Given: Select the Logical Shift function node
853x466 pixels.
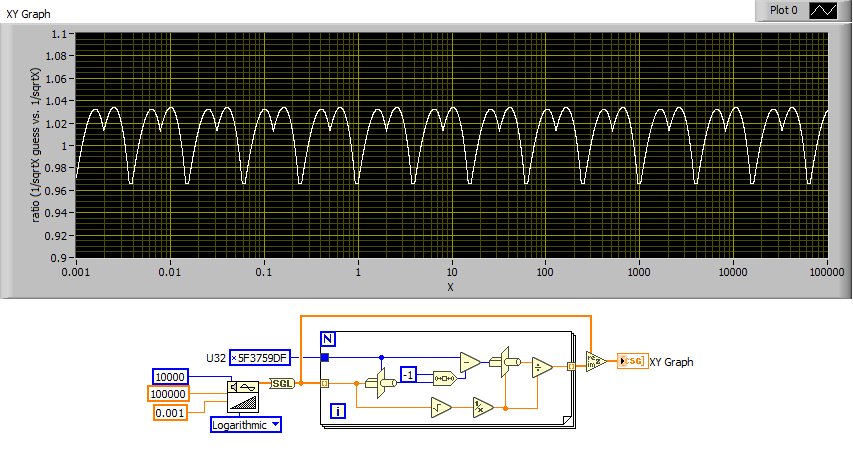Looking at the screenshot, I should pos(445,378).
